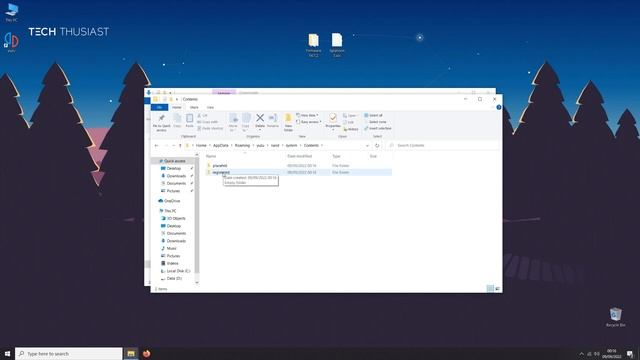Click Pin to Quick access in ribbon
Image resolution: width=640 pixels, height=360 pixels.
click(161, 122)
